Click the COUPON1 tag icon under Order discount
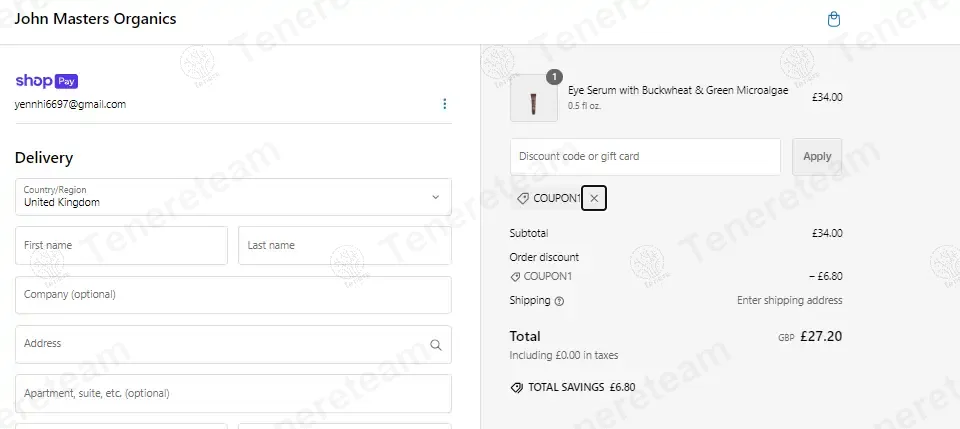This screenshot has height=429, width=960. pyautogui.click(x=515, y=277)
